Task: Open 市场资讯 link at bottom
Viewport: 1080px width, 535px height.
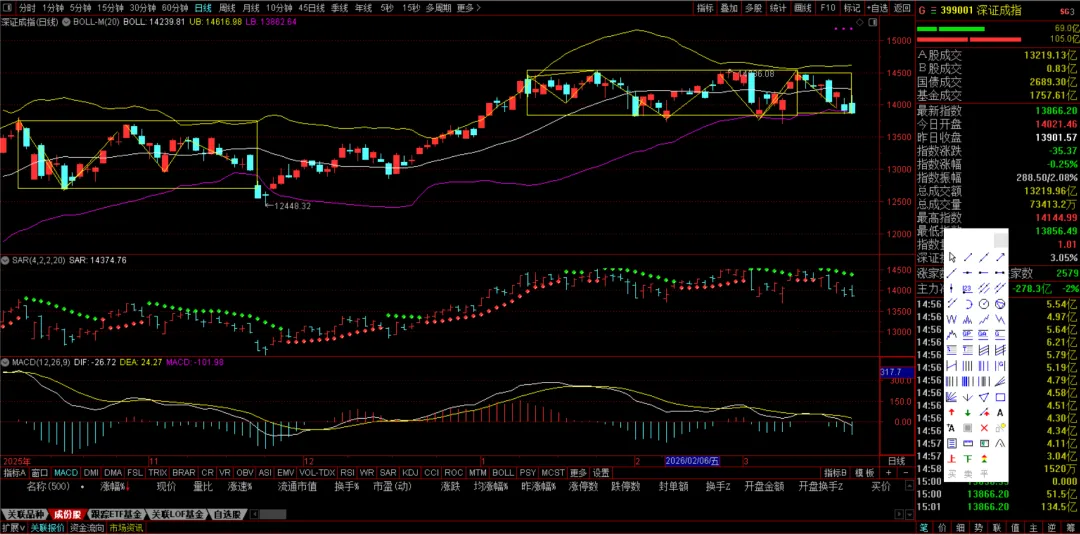Action: pos(126,528)
